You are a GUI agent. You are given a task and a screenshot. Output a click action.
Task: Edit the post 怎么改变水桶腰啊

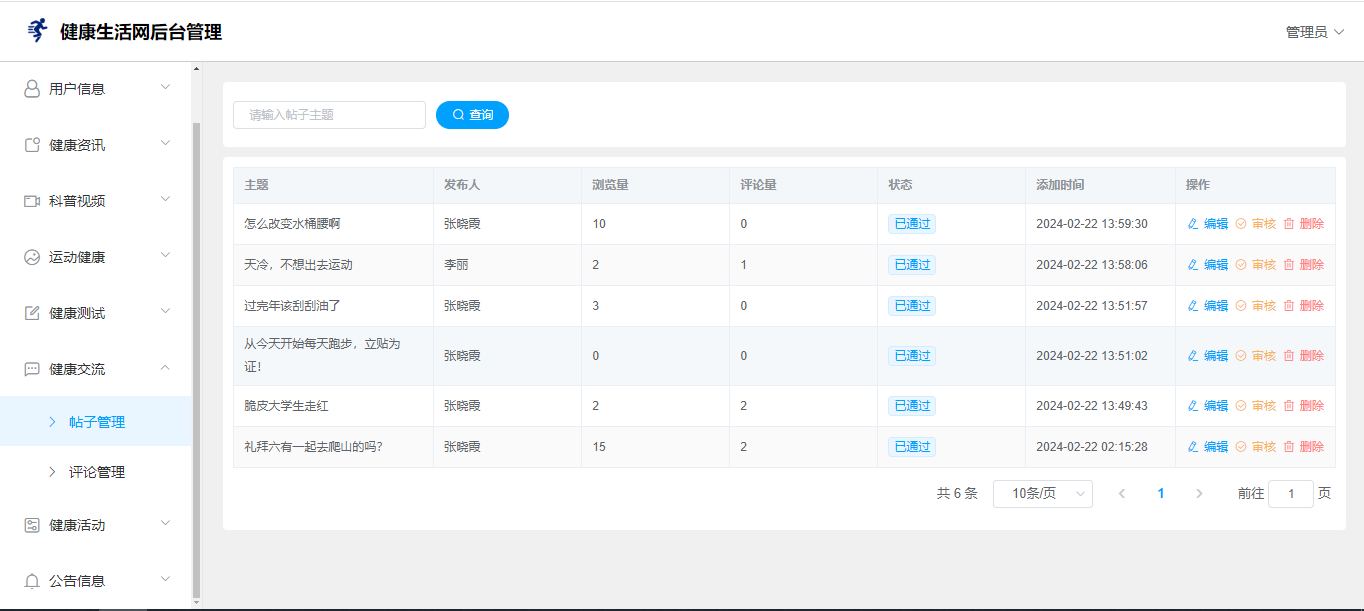(1208, 224)
